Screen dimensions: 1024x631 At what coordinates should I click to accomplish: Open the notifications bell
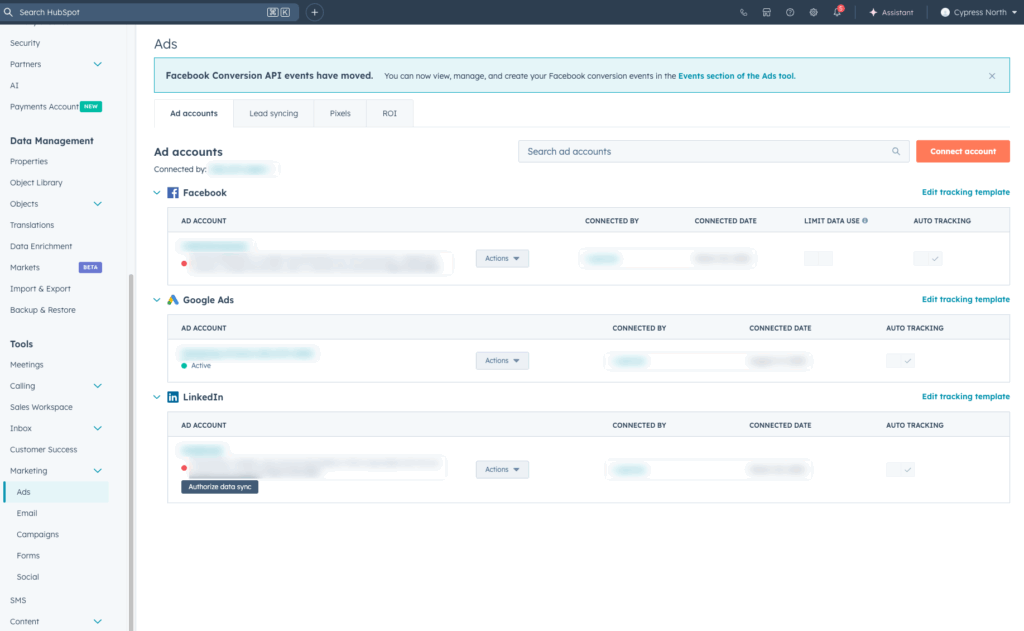pos(837,12)
